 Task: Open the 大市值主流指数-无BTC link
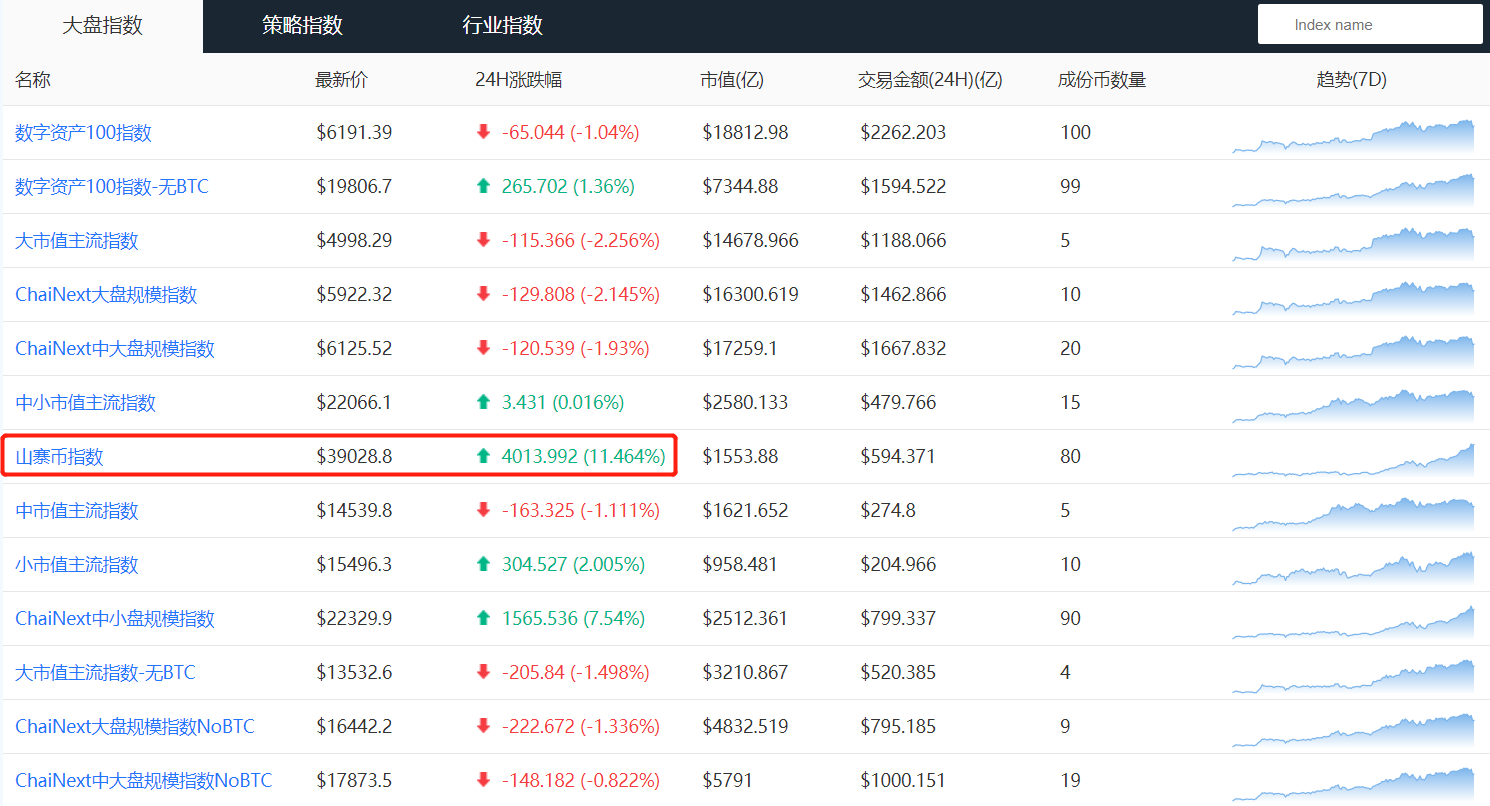point(105,673)
